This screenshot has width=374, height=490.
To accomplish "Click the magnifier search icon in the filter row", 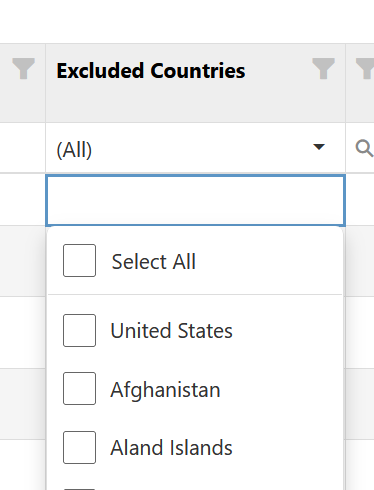I will pos(364,148).
